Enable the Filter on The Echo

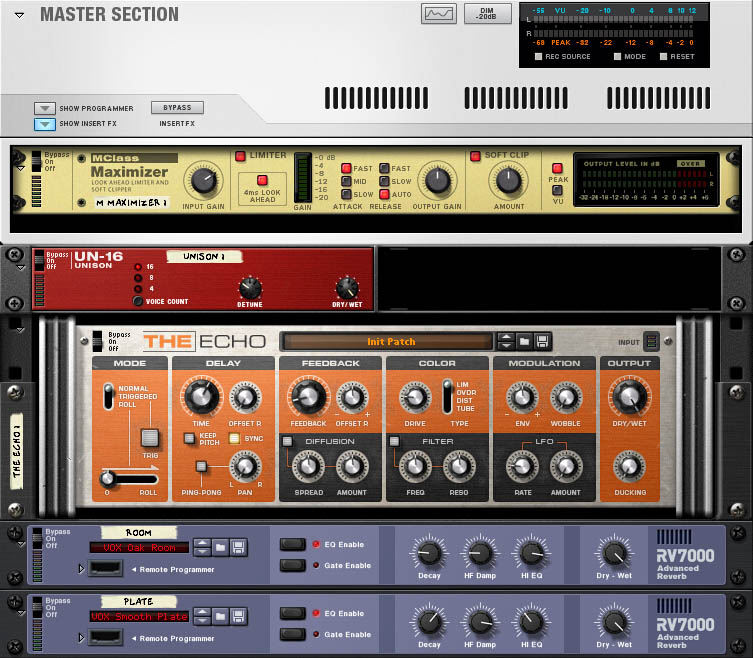click(x=394, y=441)
